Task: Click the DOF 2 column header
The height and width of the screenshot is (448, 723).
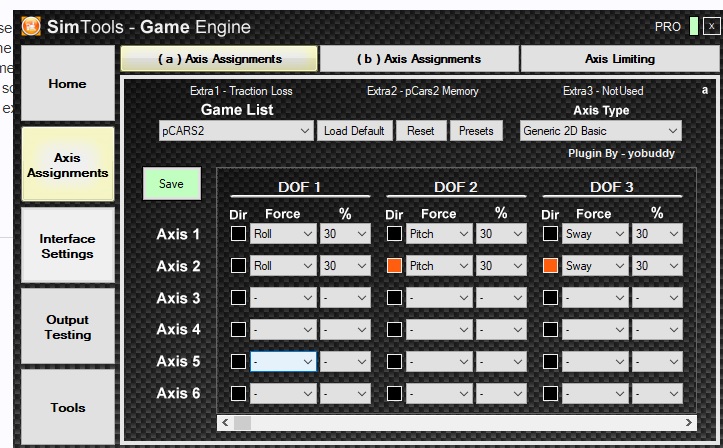Action: point(456,187)
